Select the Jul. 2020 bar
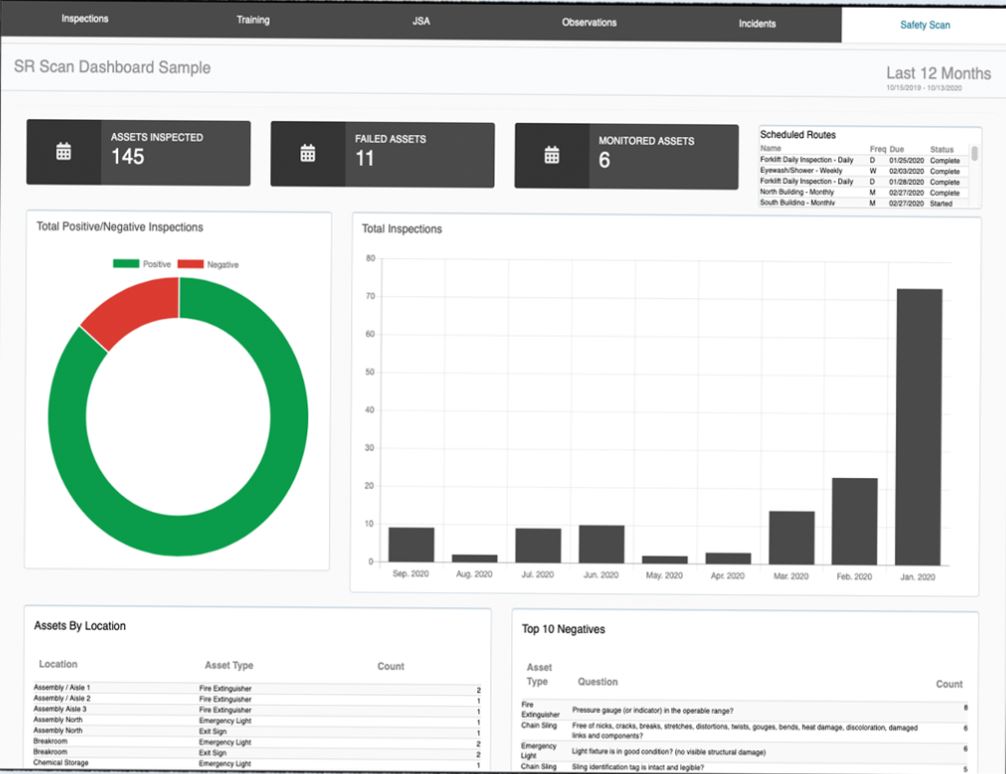 click(x=538, y=546)
